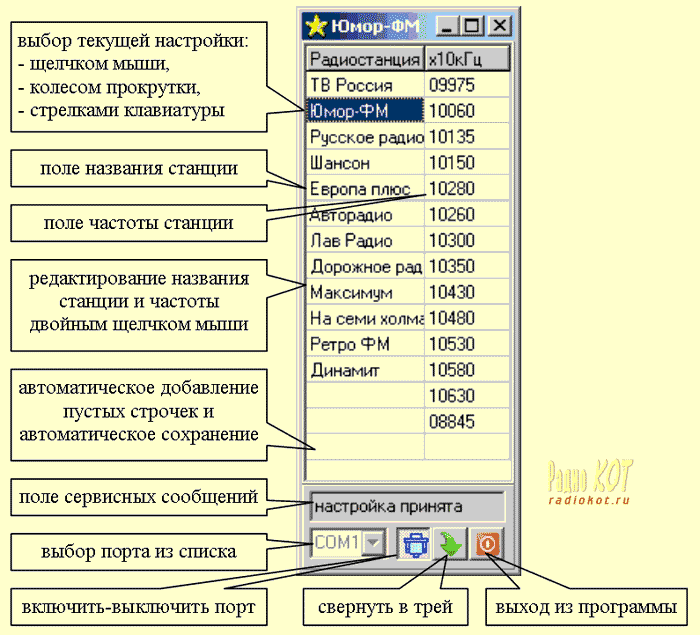Click frequency cell 10530
This screenshot has height=635, width=700.
(x=467, y=344)
